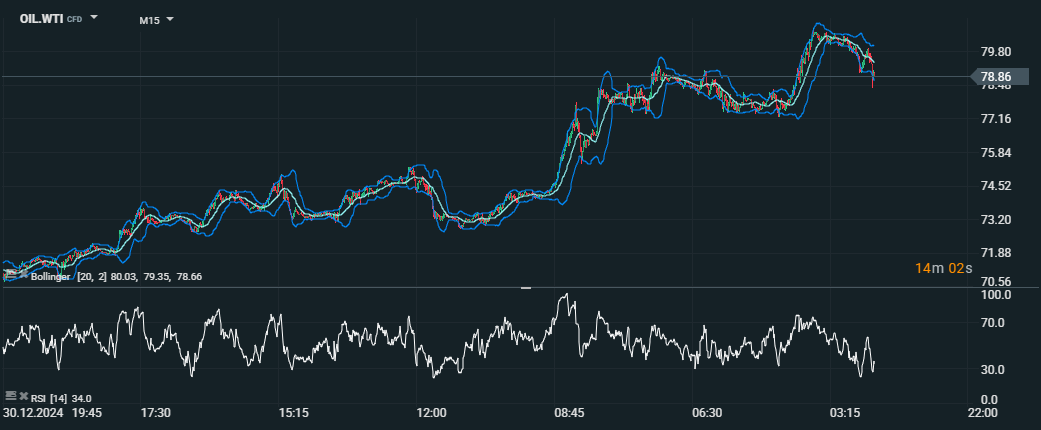This screenshot has height=430, width=1041.
Task: Remove the Bollinger indicator with X icon
Action: [23, 275]
